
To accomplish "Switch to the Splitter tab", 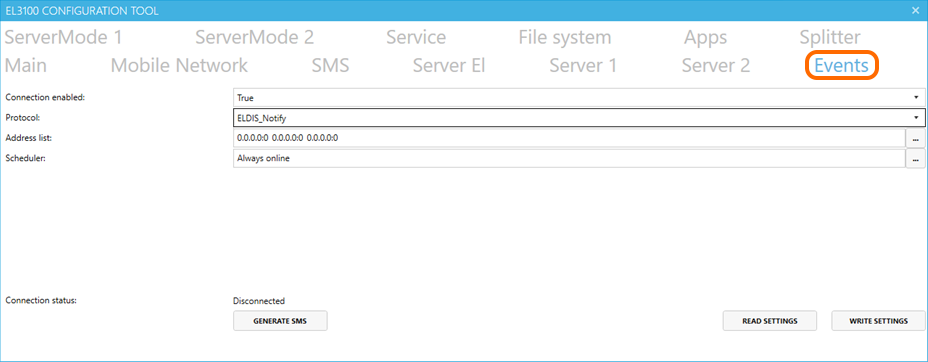I will coord(830,37).
